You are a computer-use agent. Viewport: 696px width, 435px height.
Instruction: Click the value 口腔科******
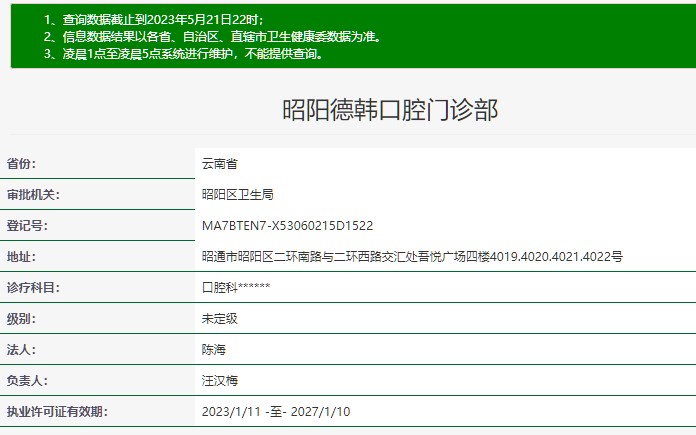click(236, 288)
